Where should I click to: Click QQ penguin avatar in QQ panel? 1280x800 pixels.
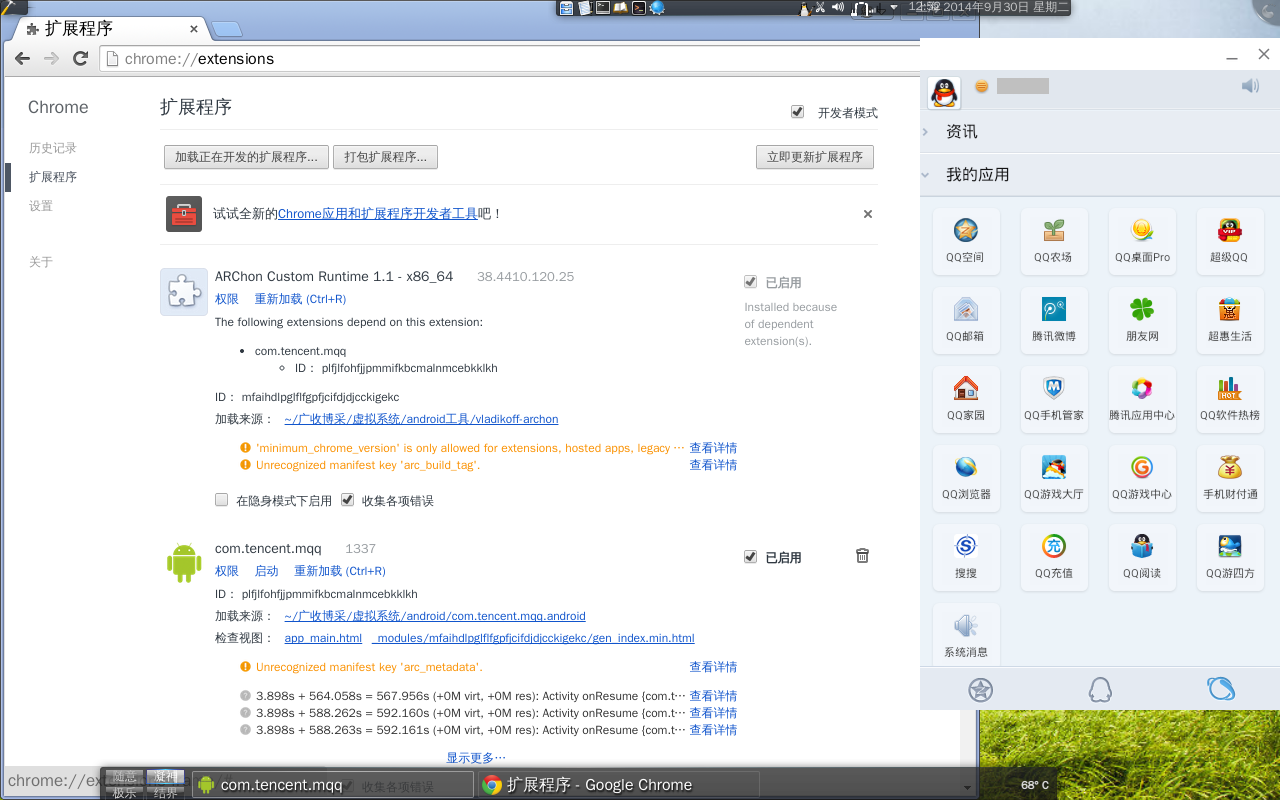pos(944,93)
